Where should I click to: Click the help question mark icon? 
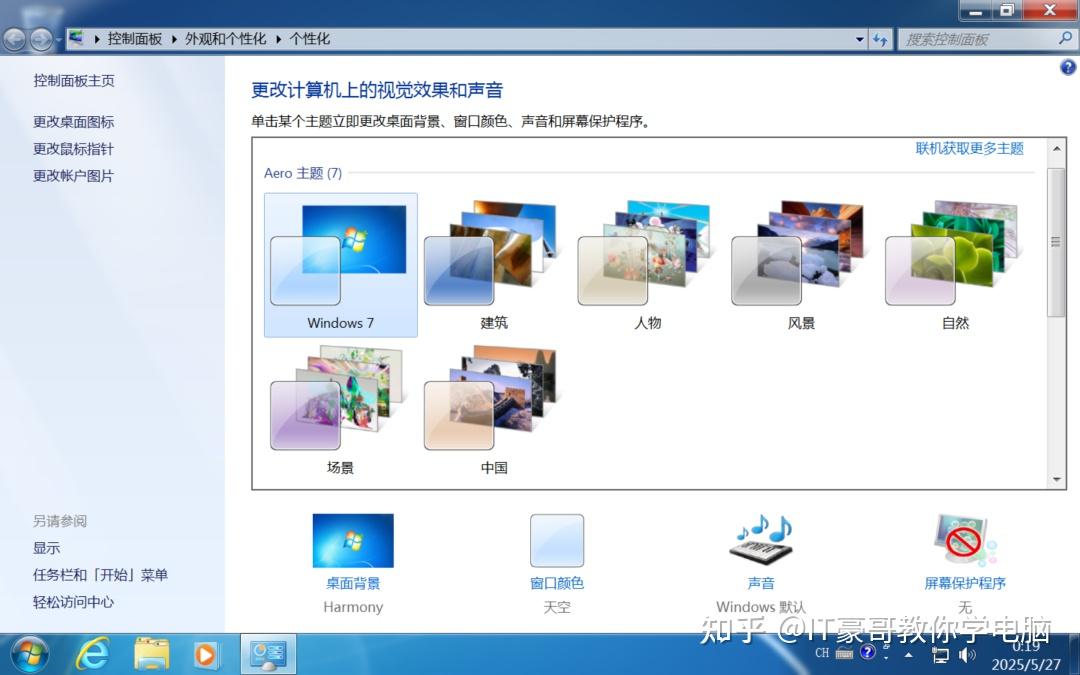click(1067, 66)
